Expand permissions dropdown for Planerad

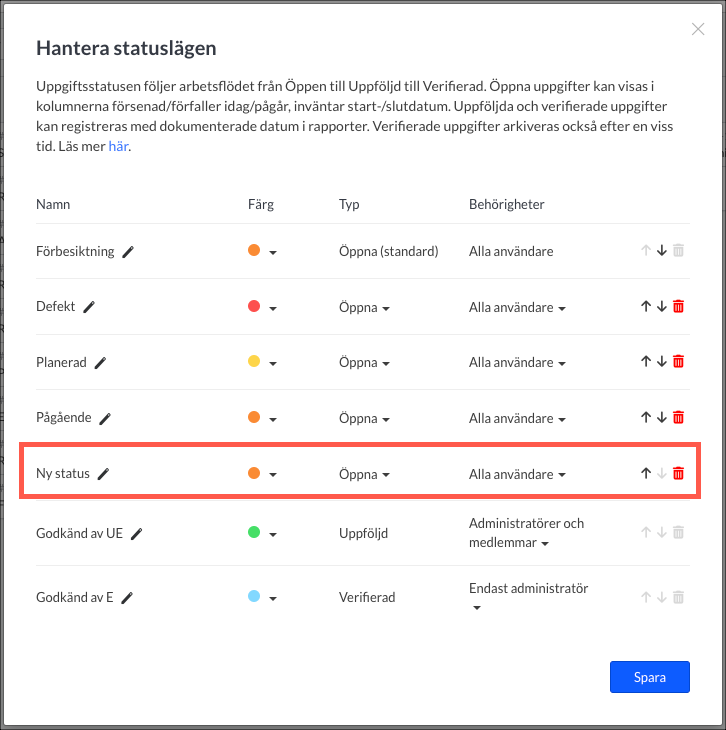click(517, 363)
